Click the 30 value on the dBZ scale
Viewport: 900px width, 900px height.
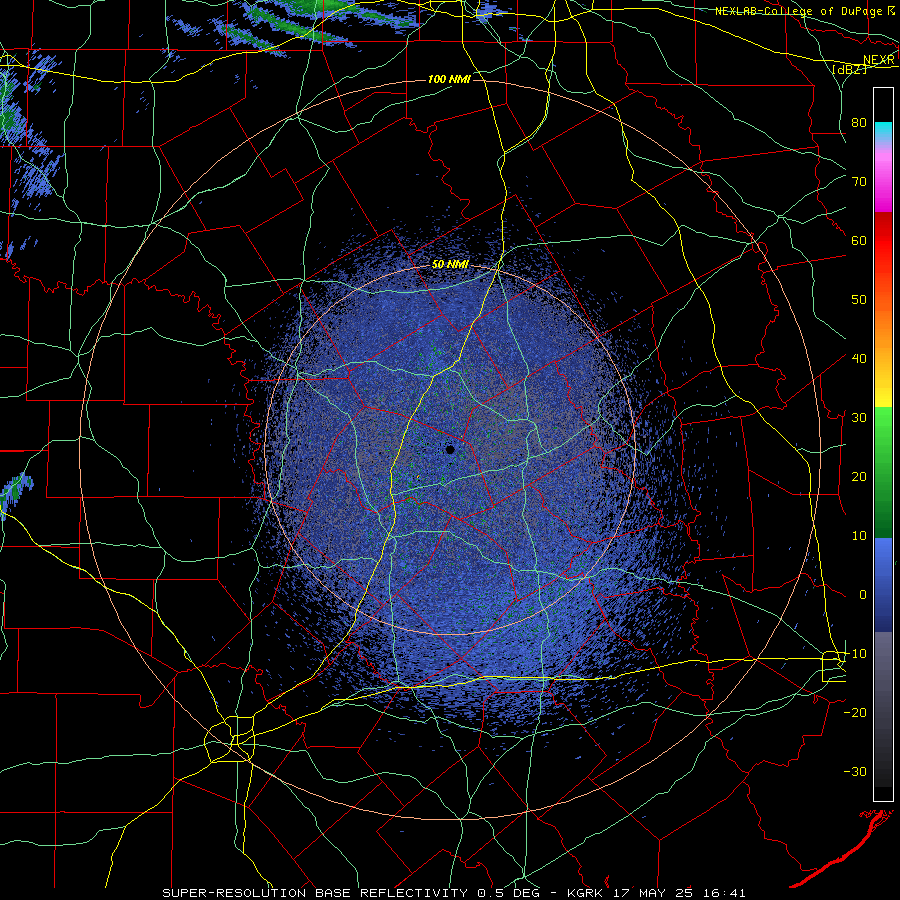(859, 417)
